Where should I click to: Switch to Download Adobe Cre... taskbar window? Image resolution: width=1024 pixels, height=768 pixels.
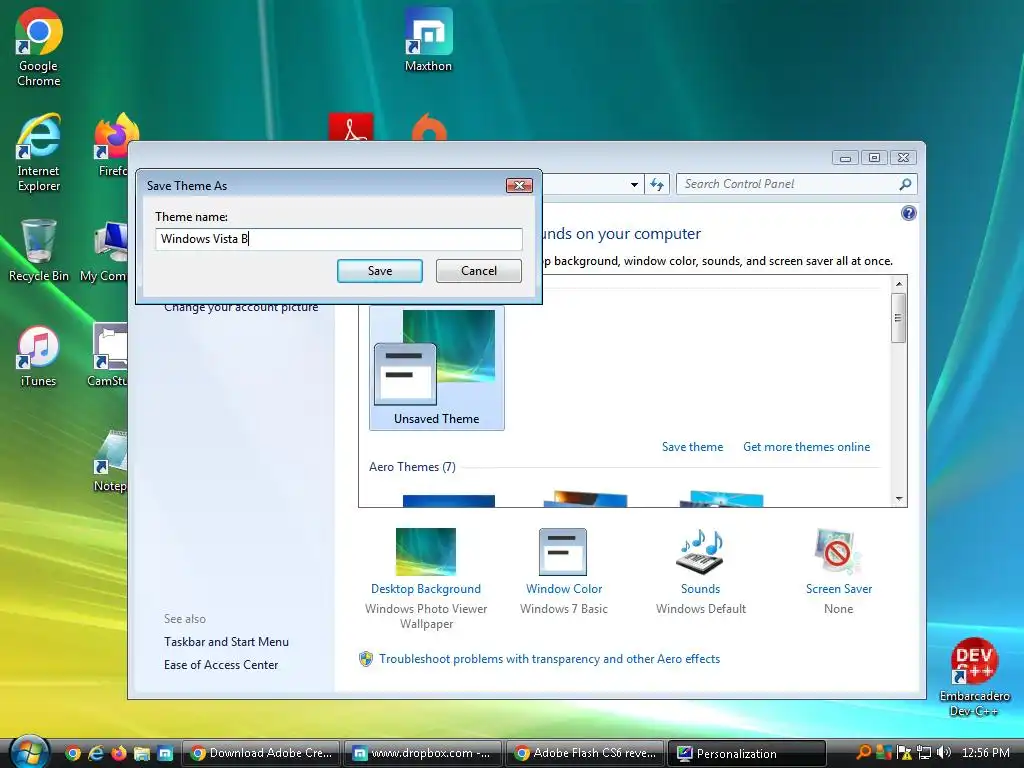click(261, 753)
